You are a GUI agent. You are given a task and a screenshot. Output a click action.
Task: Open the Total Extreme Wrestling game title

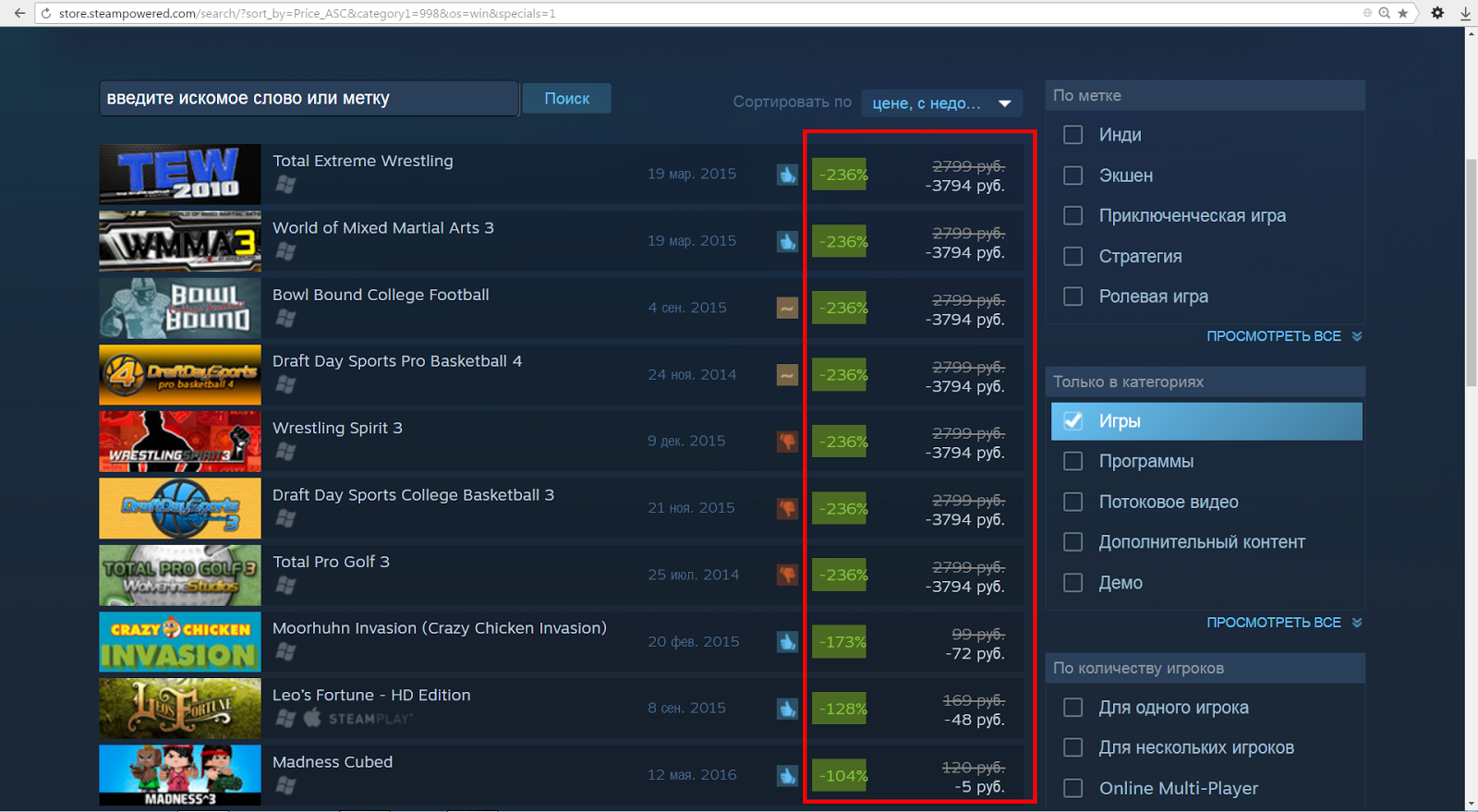point(363,161)
